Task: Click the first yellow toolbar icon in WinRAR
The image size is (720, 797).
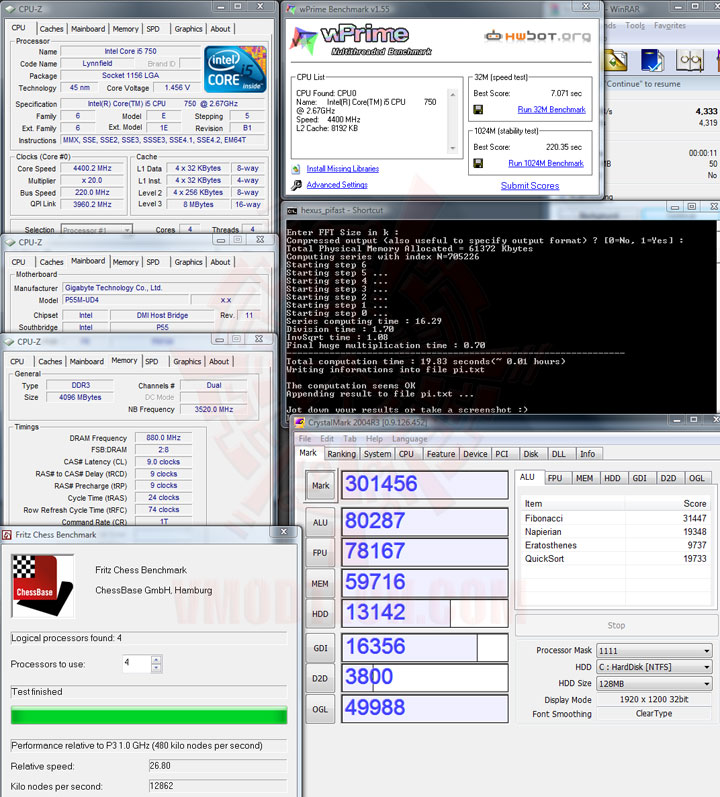Action: click(x=615, y=60)
